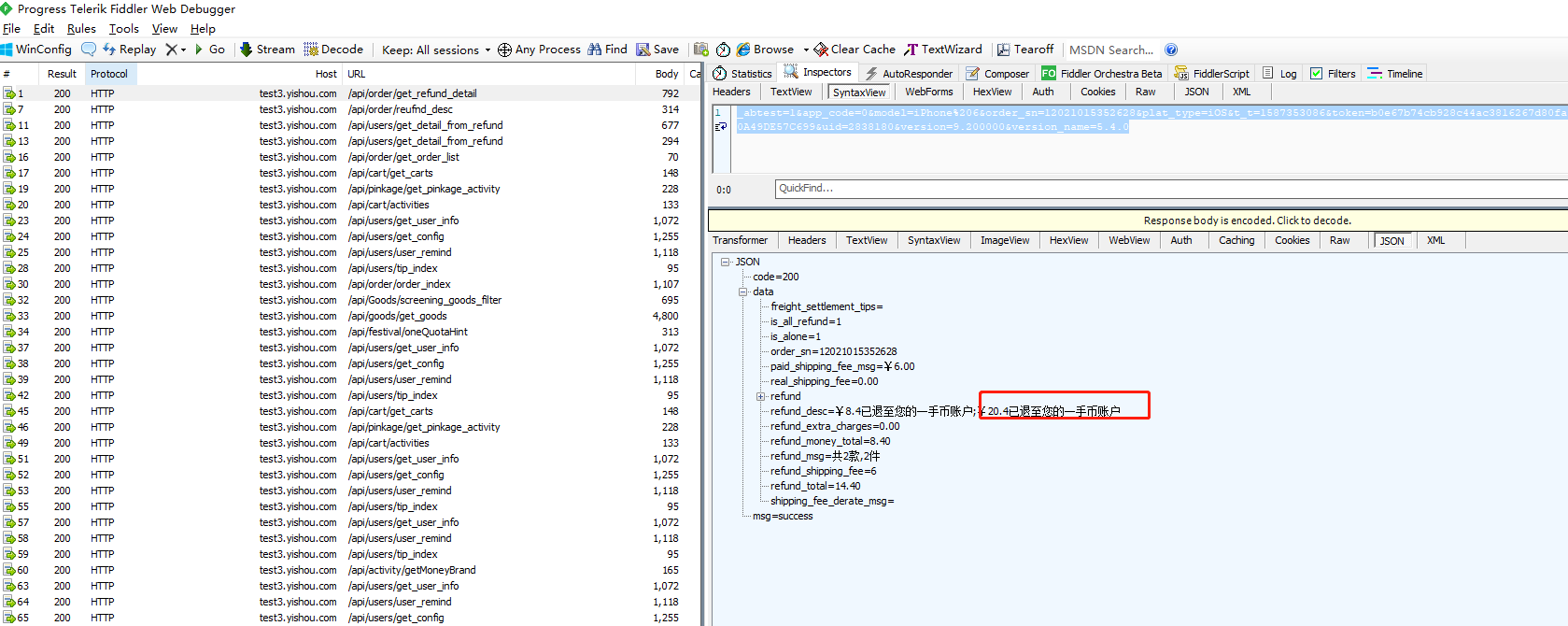
Task: Expand the refund node in JSON tree
Action: [761, 396]
